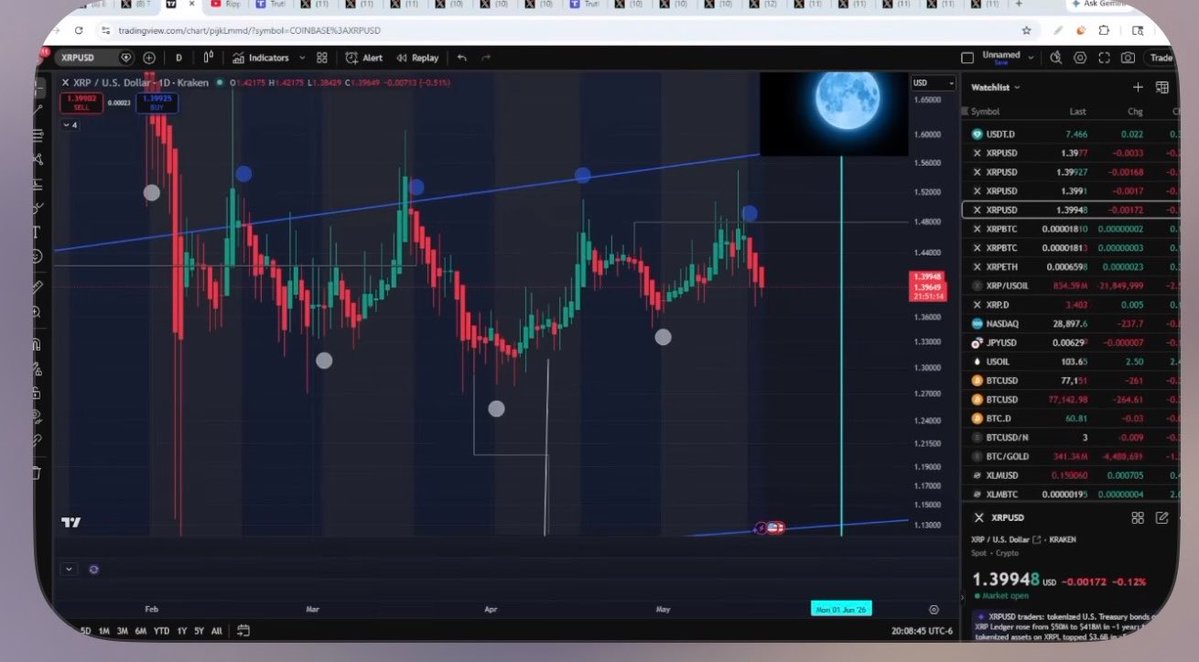Select the NASDAQ watchlist row

pos(1071,324)
